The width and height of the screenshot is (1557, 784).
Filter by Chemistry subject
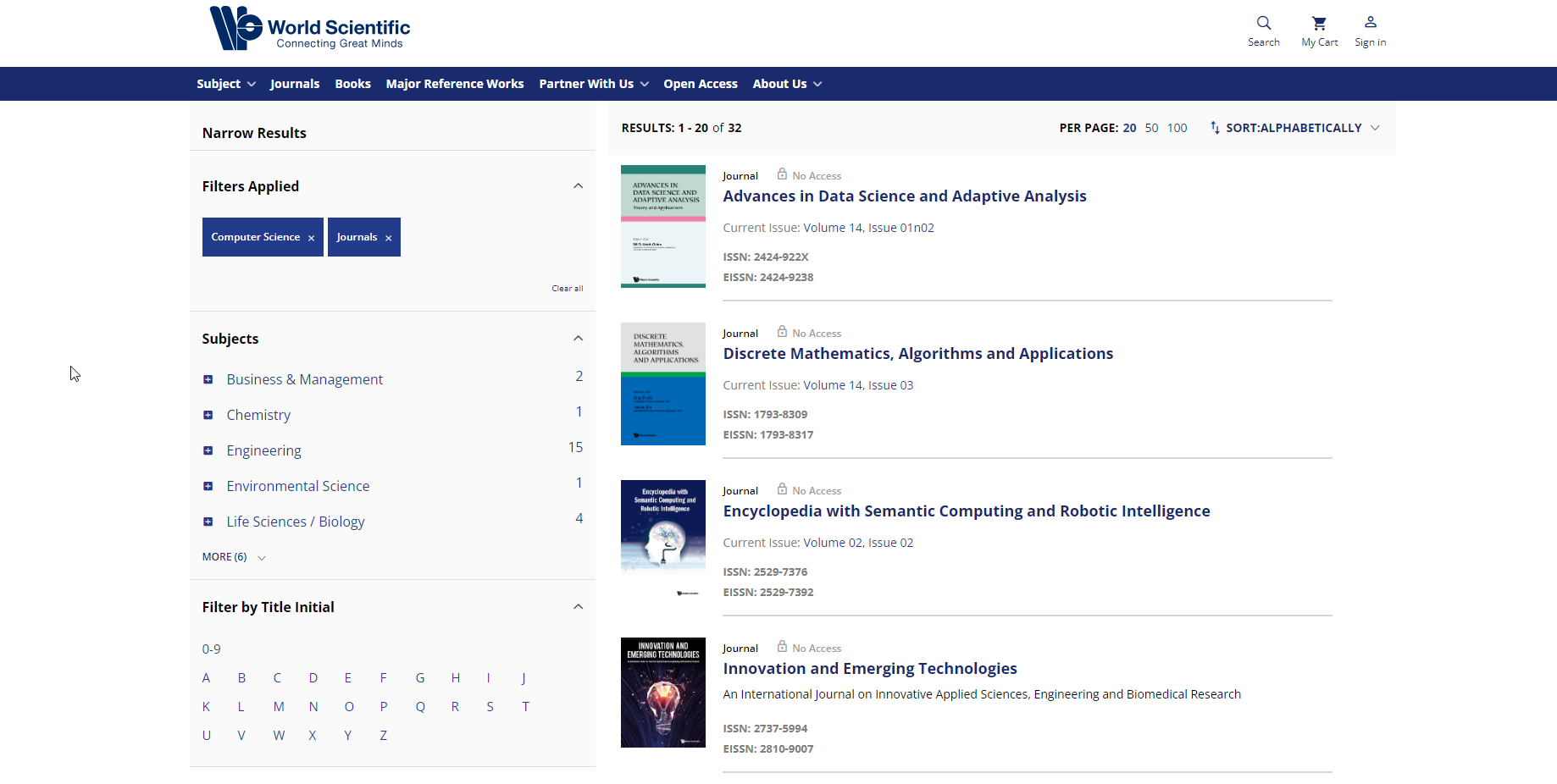(x=258, y=415)
